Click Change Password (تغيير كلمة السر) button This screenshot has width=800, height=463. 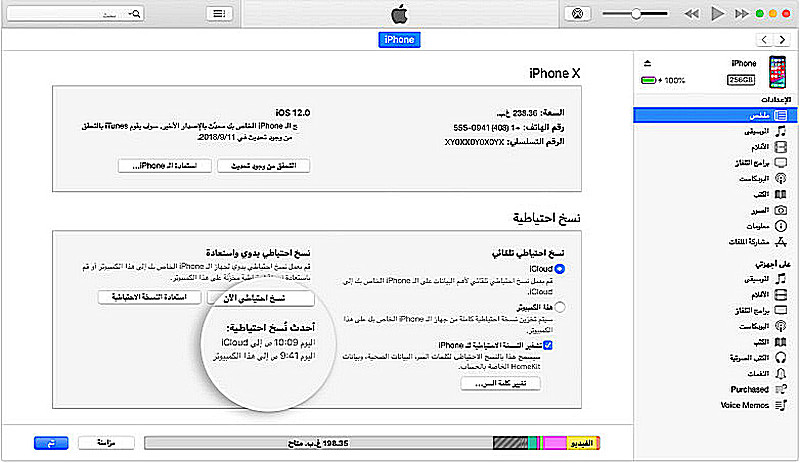501,383
